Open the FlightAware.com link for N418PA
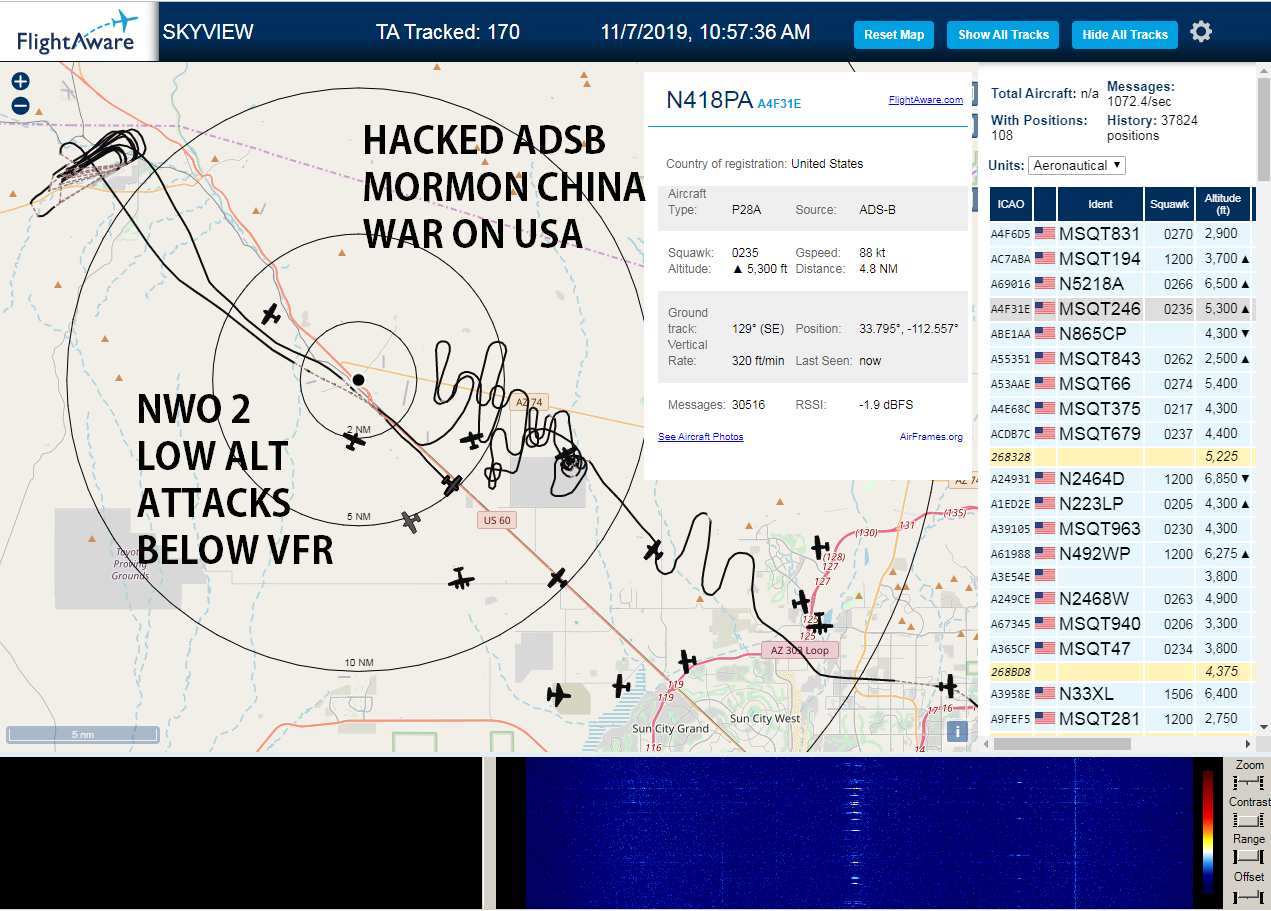This screenshot has width=1271, height=911. 926,99
